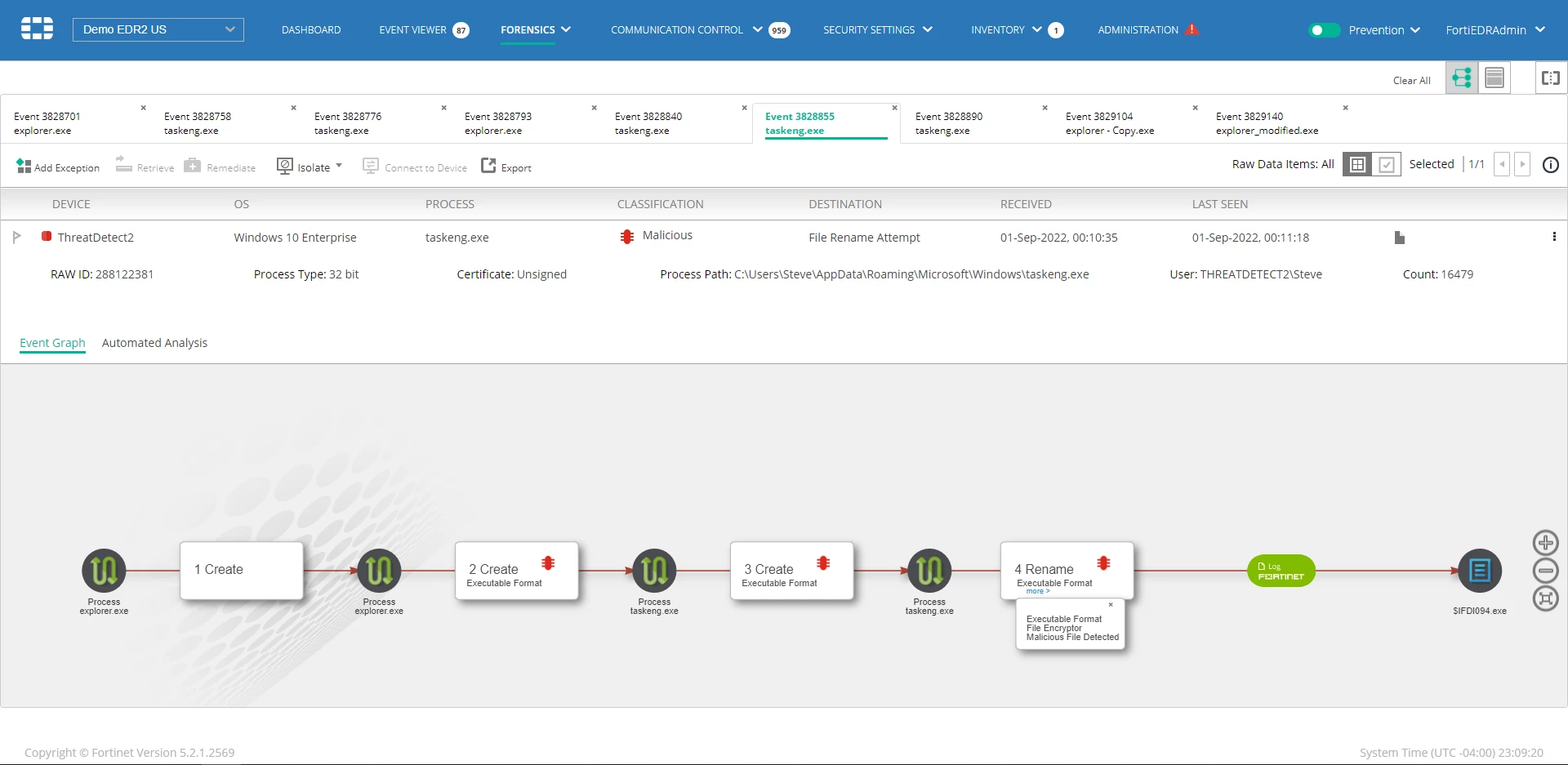Open the Prevention mode dropdown
1568x765 pixels.
(1384, 30)
